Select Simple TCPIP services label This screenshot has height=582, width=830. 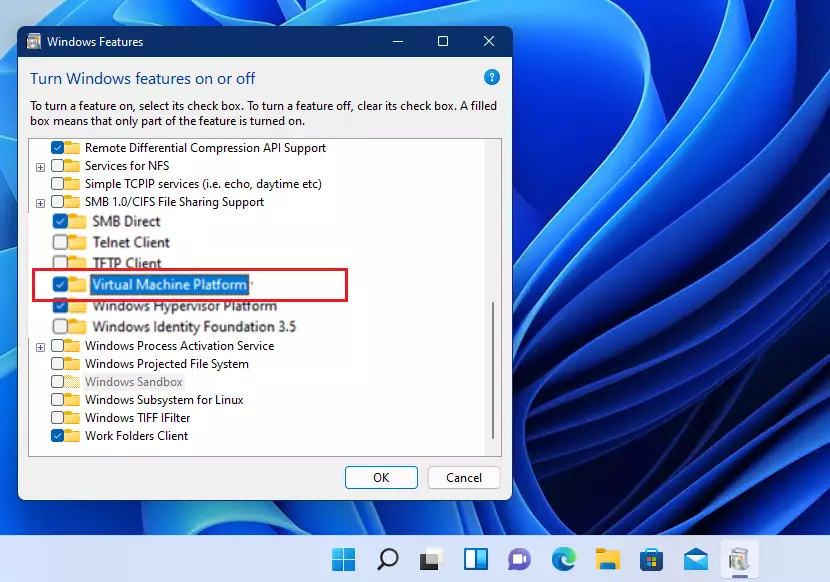point(203,184)
